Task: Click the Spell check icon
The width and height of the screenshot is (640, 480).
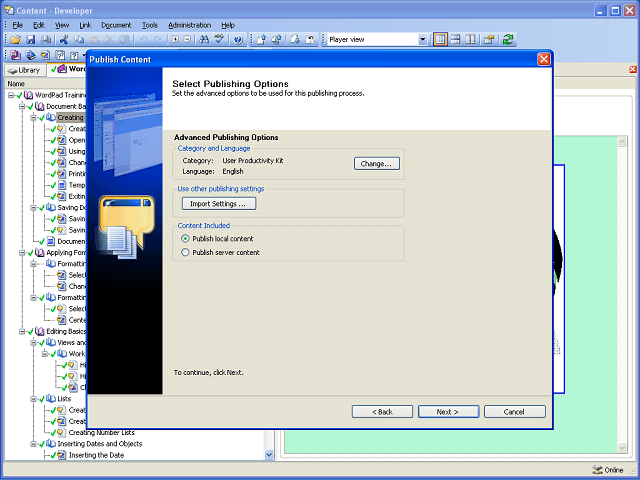Action: point(220,40)
